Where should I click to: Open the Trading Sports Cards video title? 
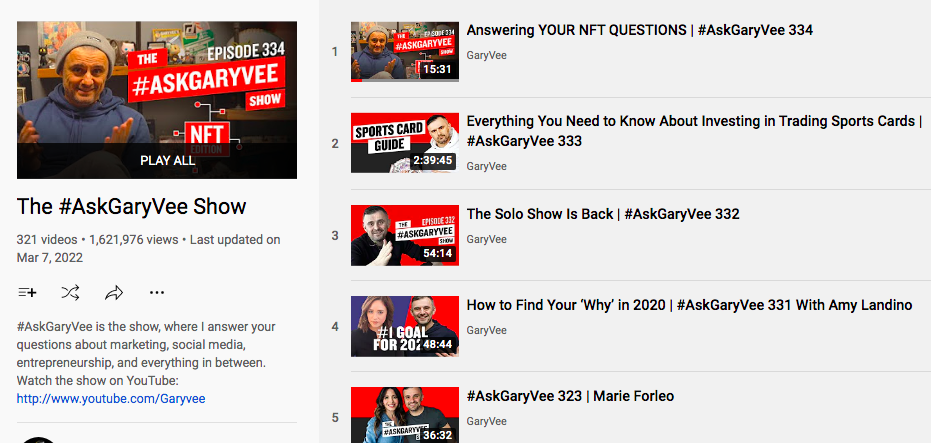point(694,131)
